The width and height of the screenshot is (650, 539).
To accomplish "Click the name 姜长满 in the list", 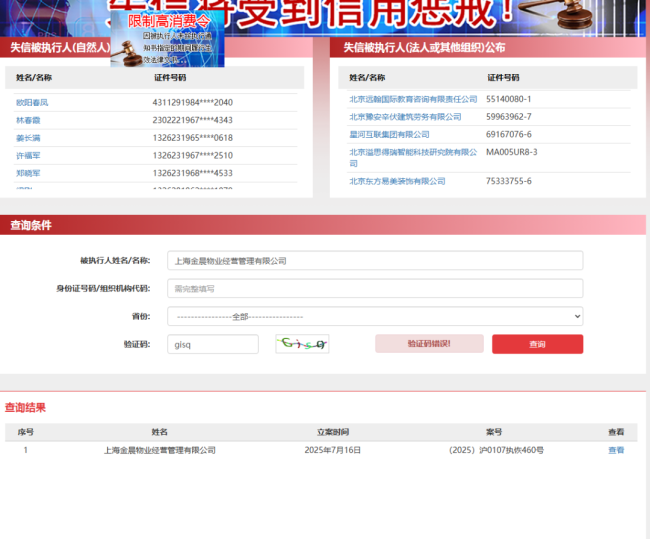I will [x=29, y=138].
